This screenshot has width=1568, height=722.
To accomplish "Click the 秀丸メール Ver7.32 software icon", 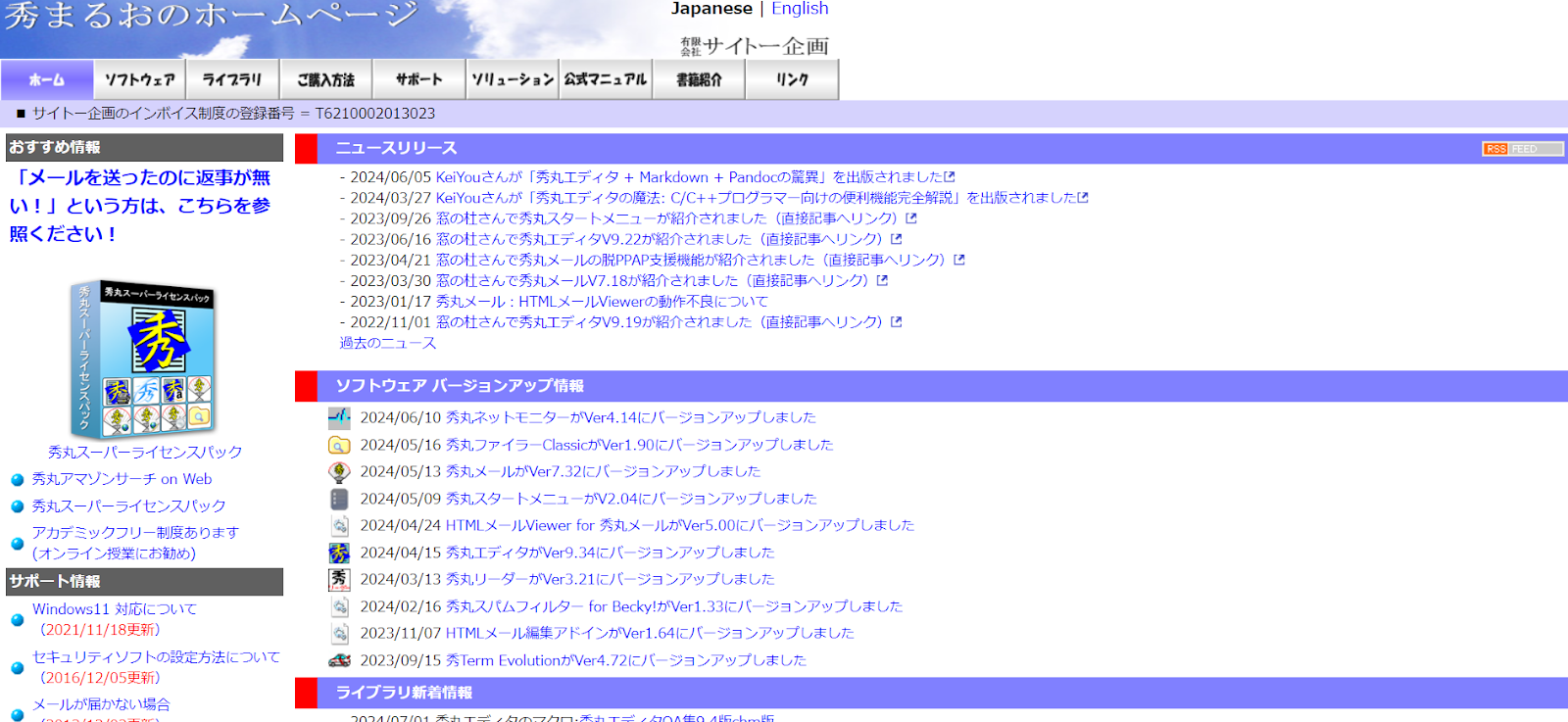I will 339,472.
